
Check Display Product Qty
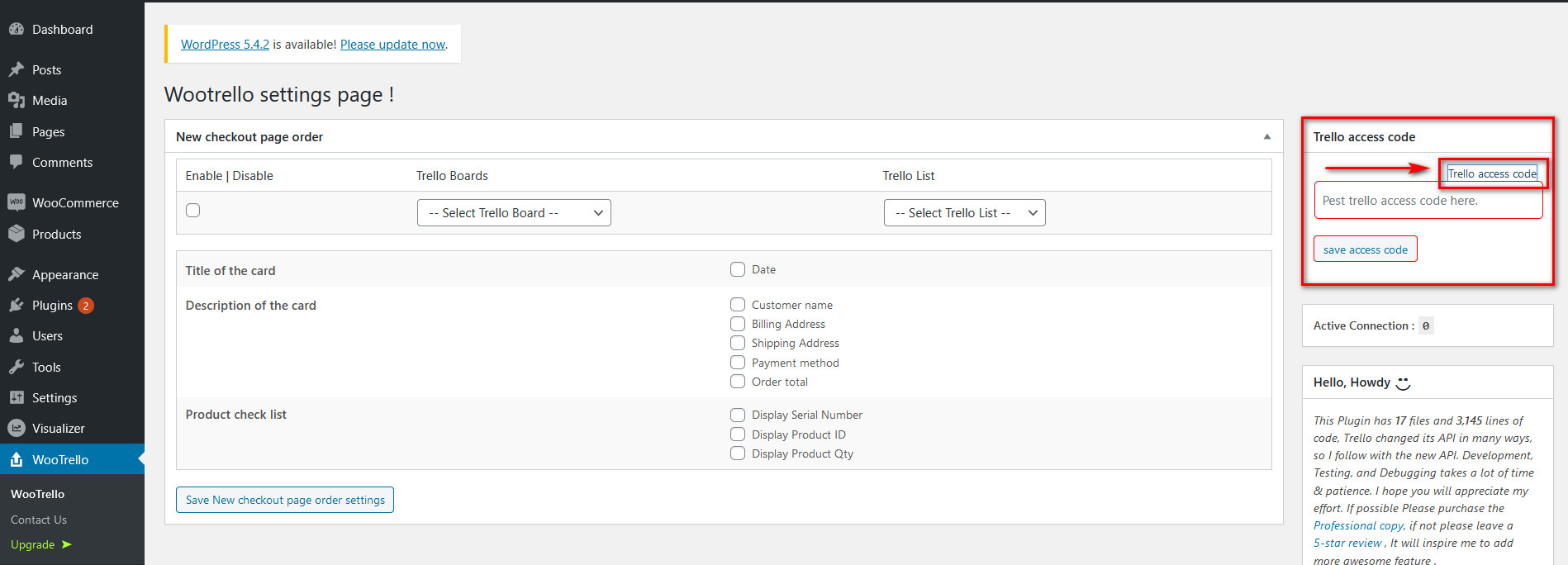(x=738, y=453)
